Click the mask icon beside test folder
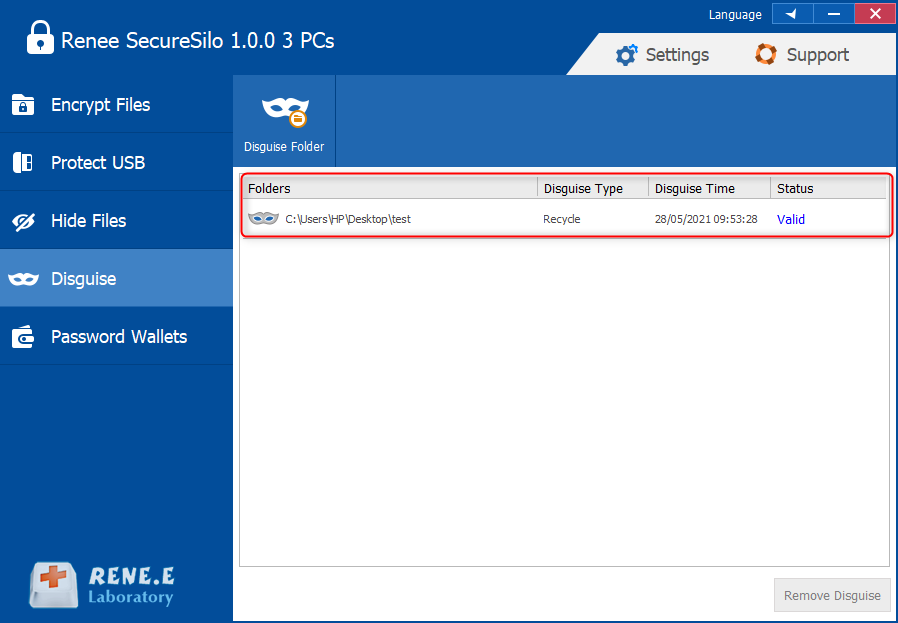Image resolution: width=898 pixels, height=623 pixels. (263, 219)
